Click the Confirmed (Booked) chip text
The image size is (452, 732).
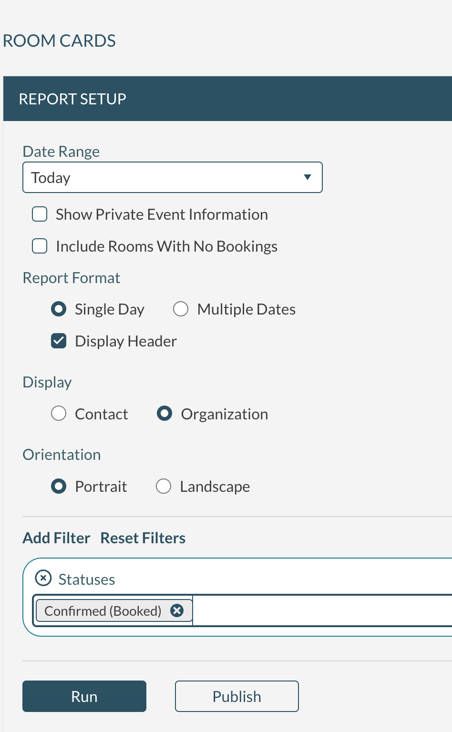[103, 611]
